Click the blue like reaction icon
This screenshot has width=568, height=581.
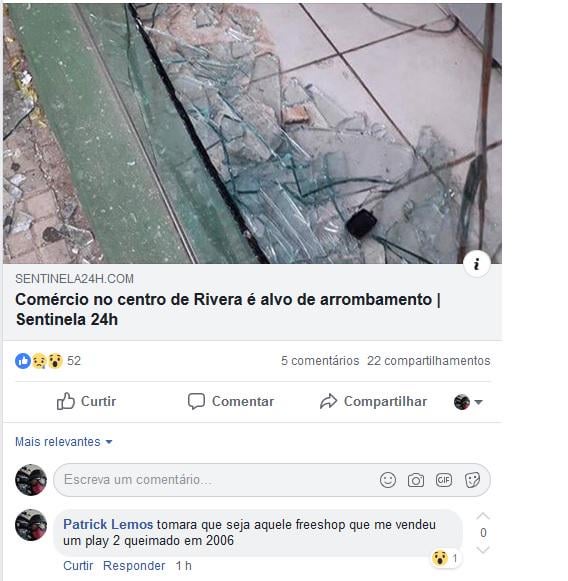coord(23,361)
